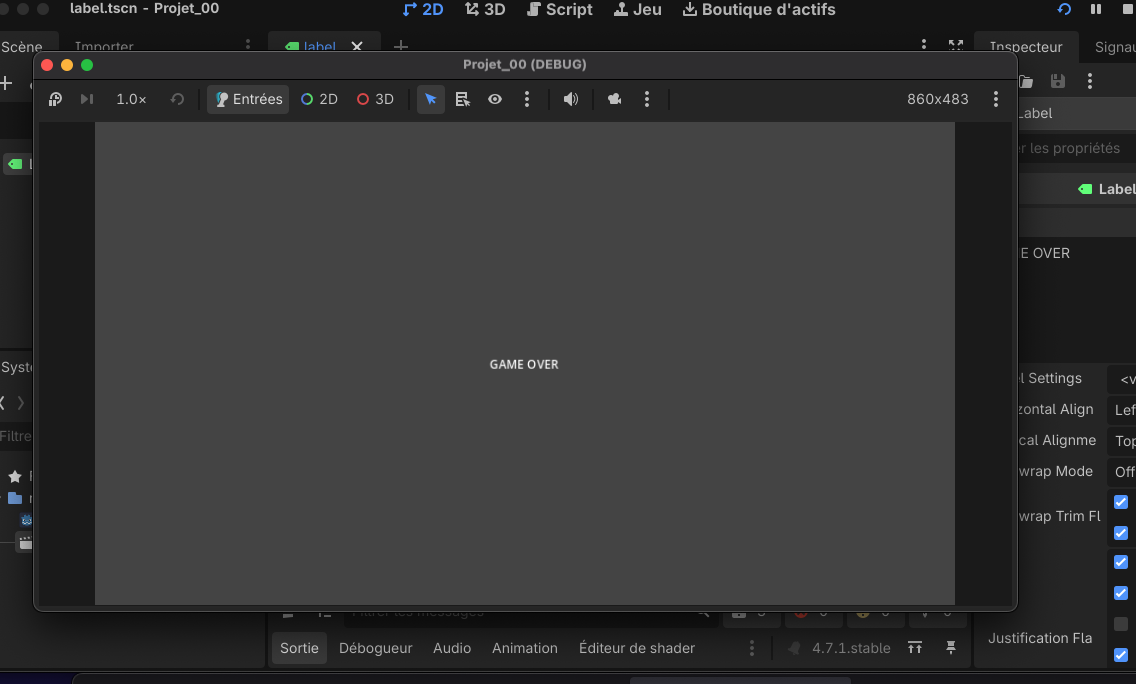Mute game audio with the speaker icon
The width and height of the screenshot is (1136, 684).
click(x=571, y=99)
